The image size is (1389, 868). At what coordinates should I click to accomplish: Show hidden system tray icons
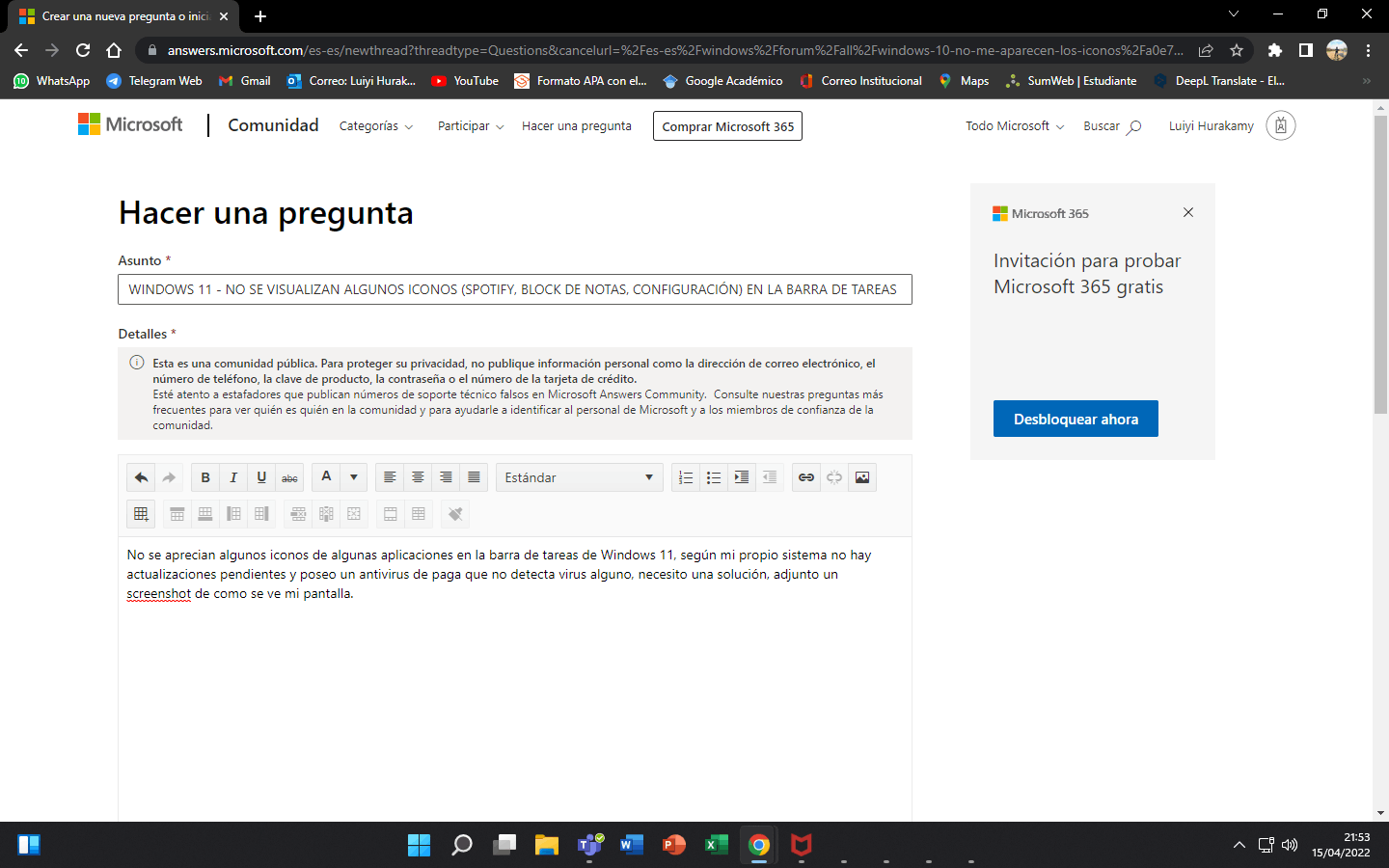pyautogui.click(x=1239, y=845)
